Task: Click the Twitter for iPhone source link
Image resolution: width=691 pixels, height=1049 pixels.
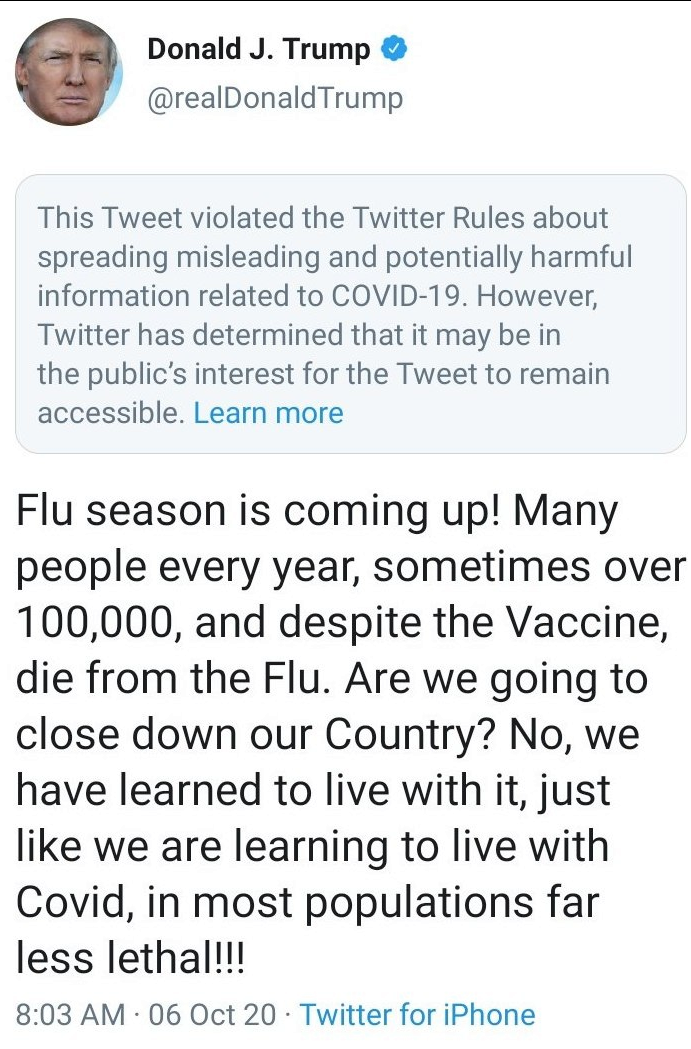Action: pyautogui.click(x=417, y=1014)
